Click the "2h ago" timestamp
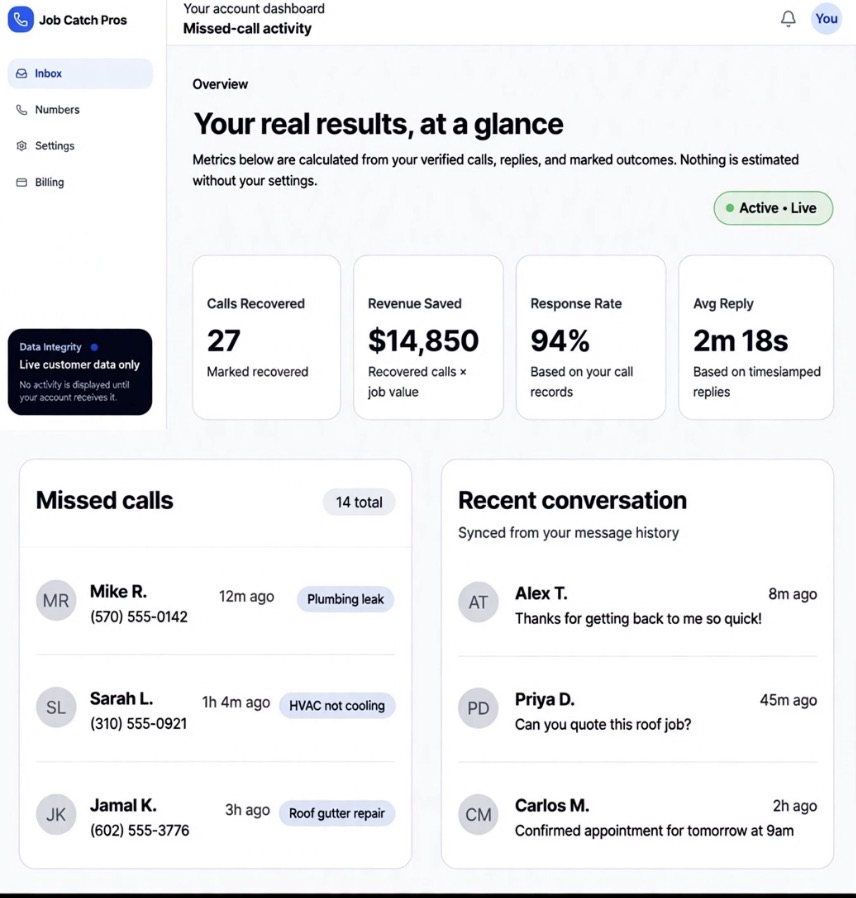 (795, 806)
